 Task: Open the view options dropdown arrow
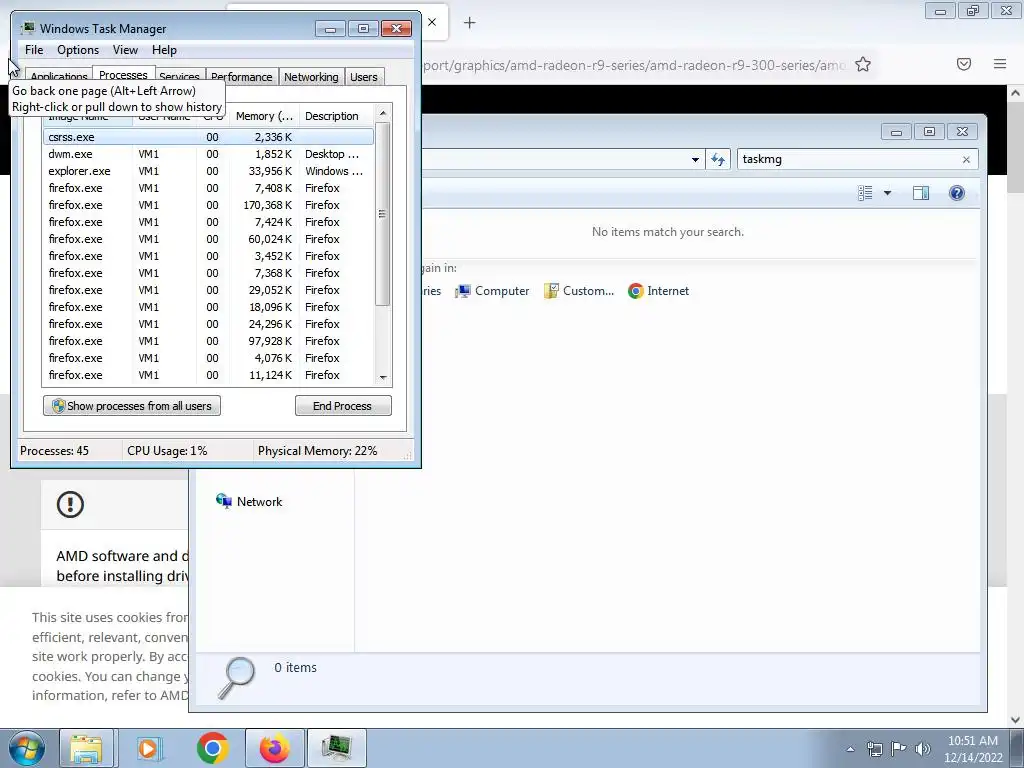tap(887, 193)
